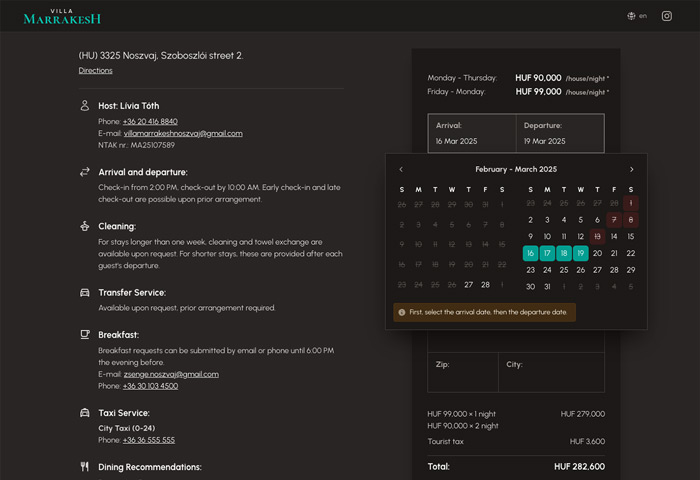Click the Transfer Service car icon
The image size is (700, 480).
85,292
